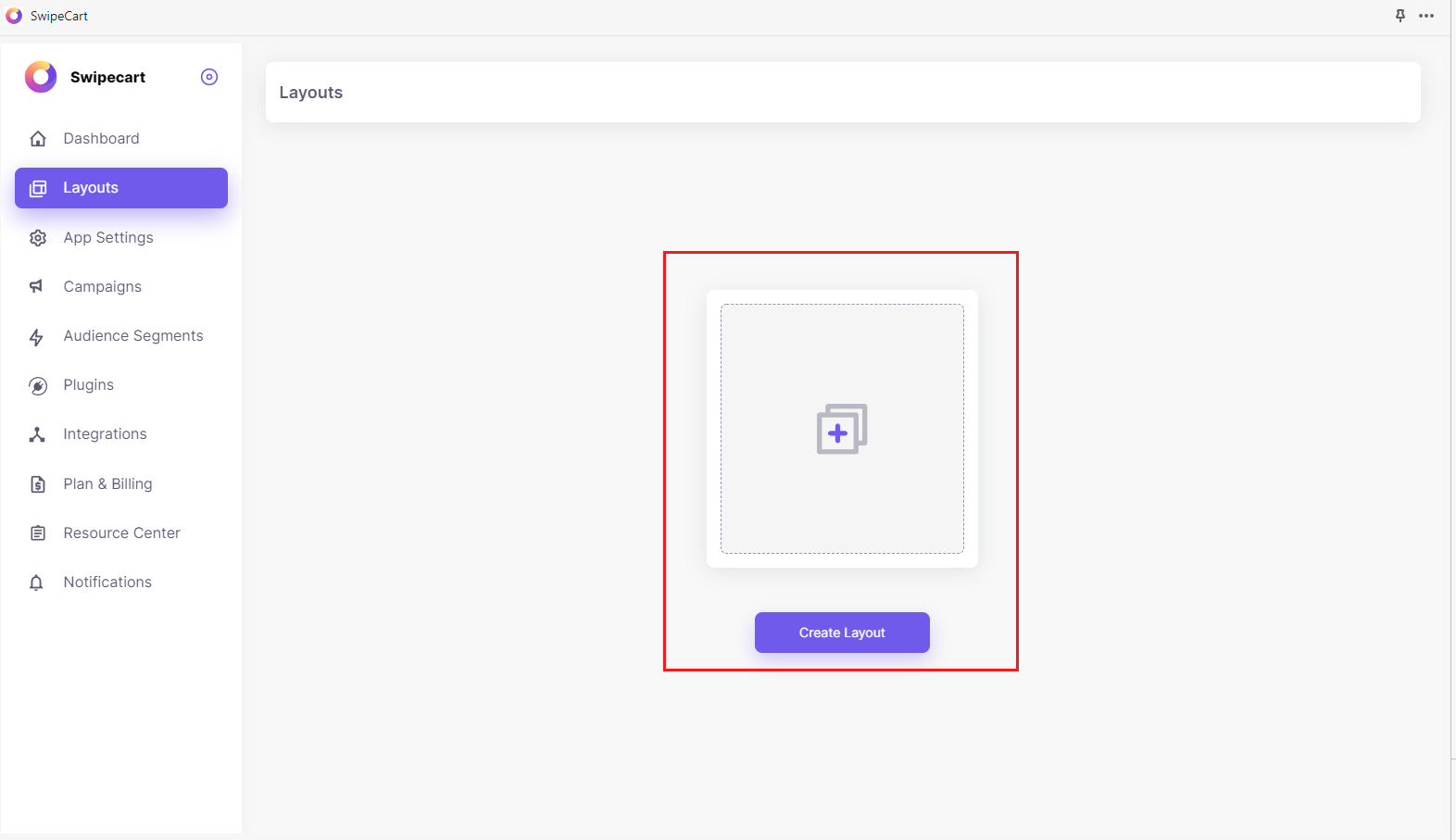Click the Dashboard home icon
This screenshot has height=840, width=1456.
pos(38,139)
